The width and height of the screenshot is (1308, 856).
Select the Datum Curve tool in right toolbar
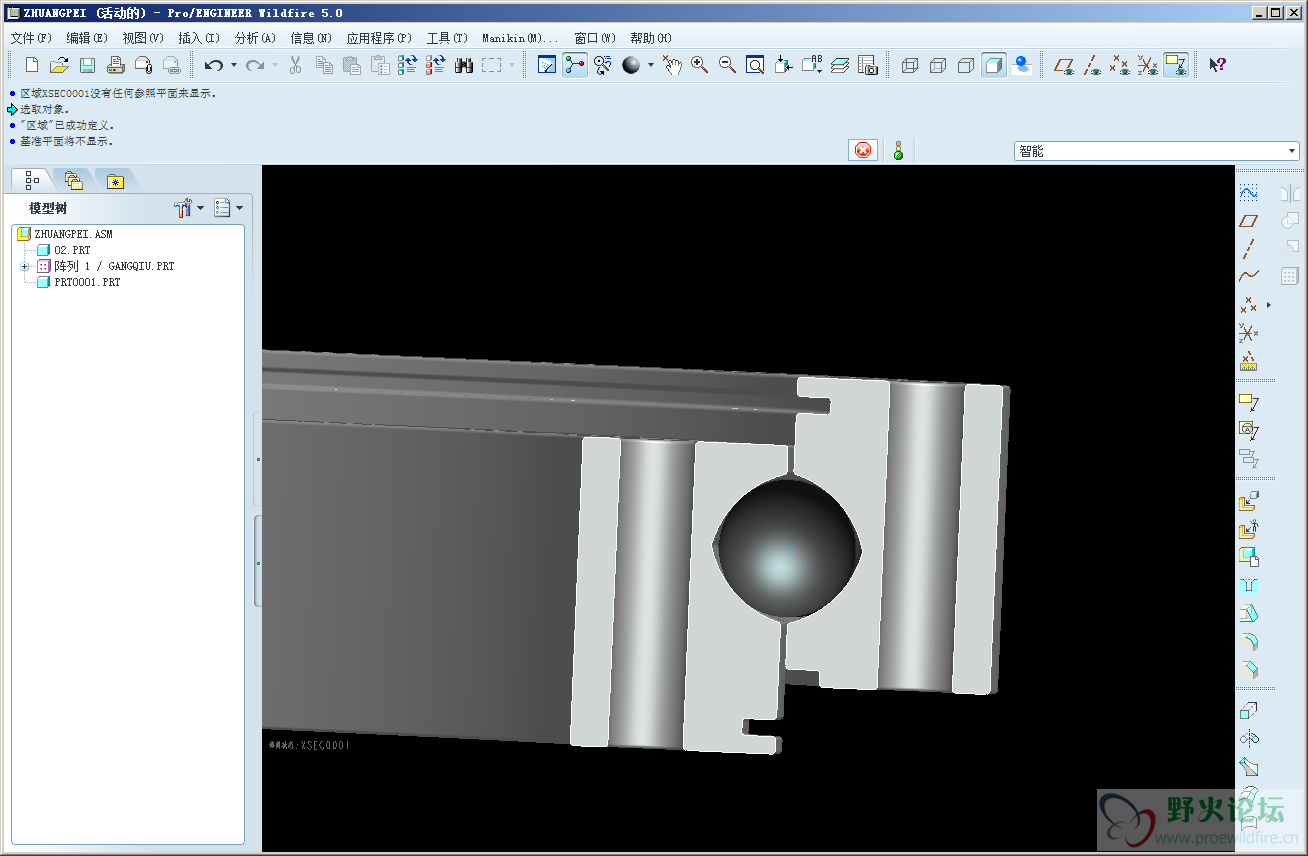click(1248, 276)
